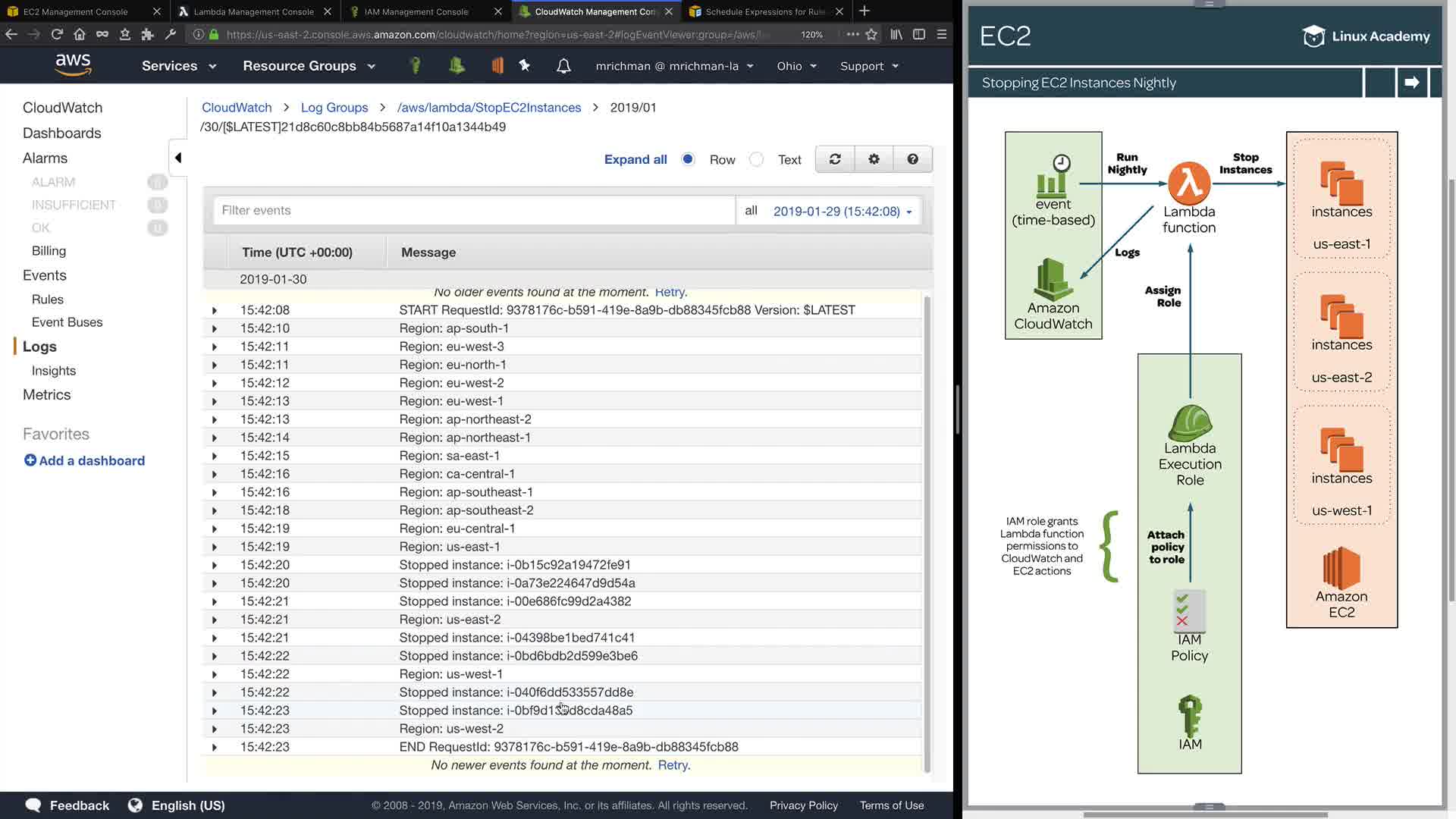Expand the START RequestId log row
This screenshot has height=819, width=1456.
click(x=215, y=310)
